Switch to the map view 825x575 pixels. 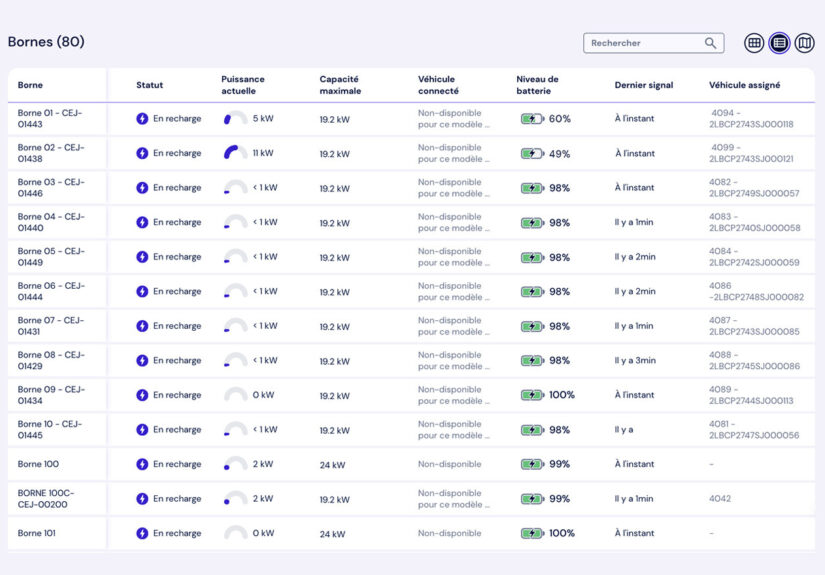point(804,43)
